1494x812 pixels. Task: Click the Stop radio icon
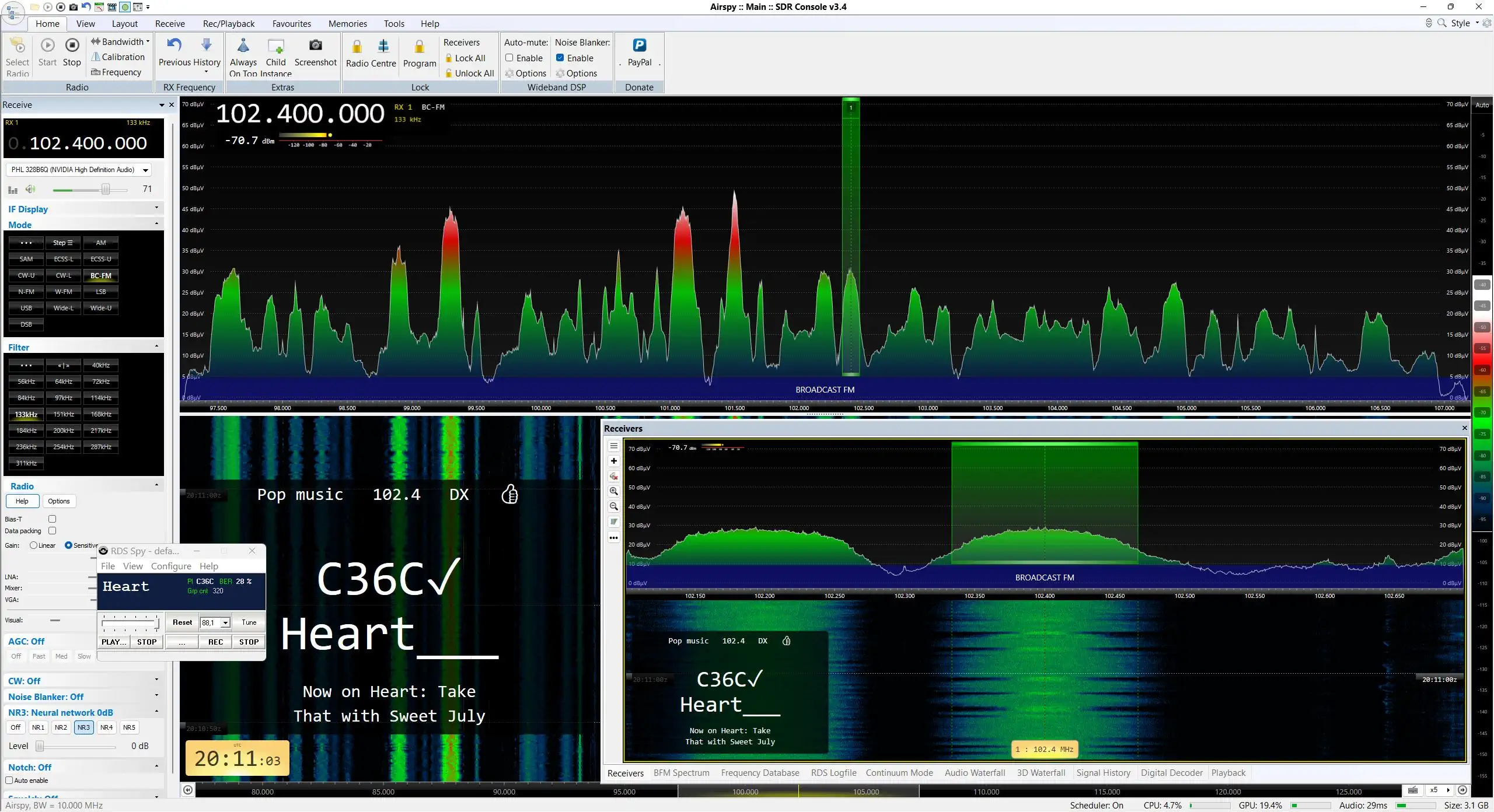click(72, 46)
